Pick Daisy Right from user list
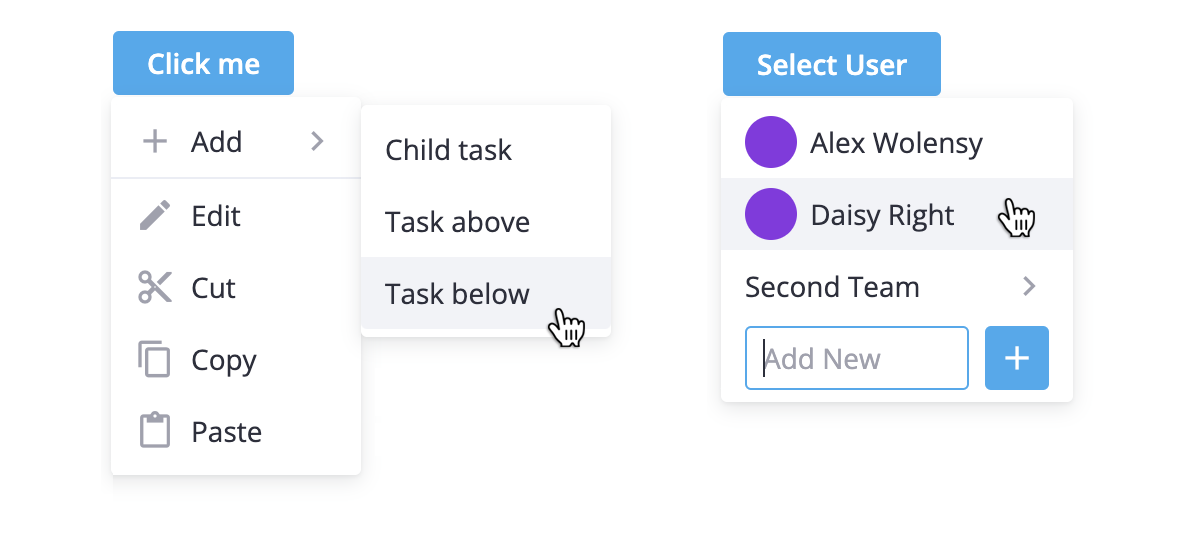The width and height of the screenshot is (1200, 558). 897,214
